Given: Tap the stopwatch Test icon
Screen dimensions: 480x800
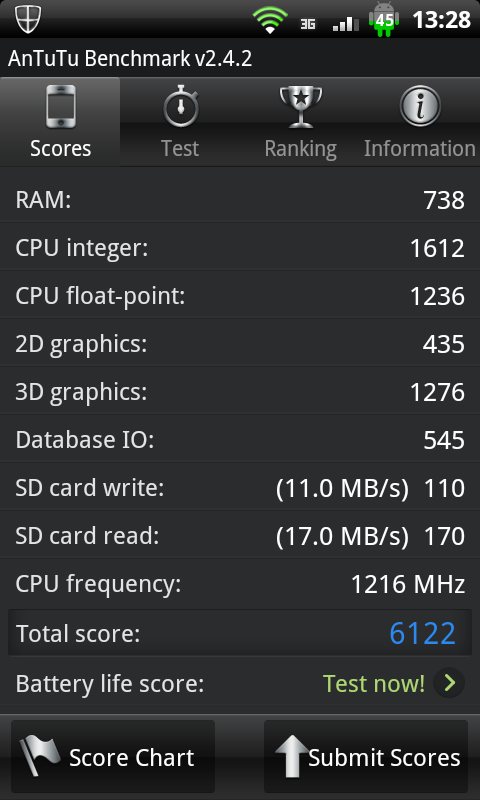Looking at the screenshot, I should pos(181,107).
